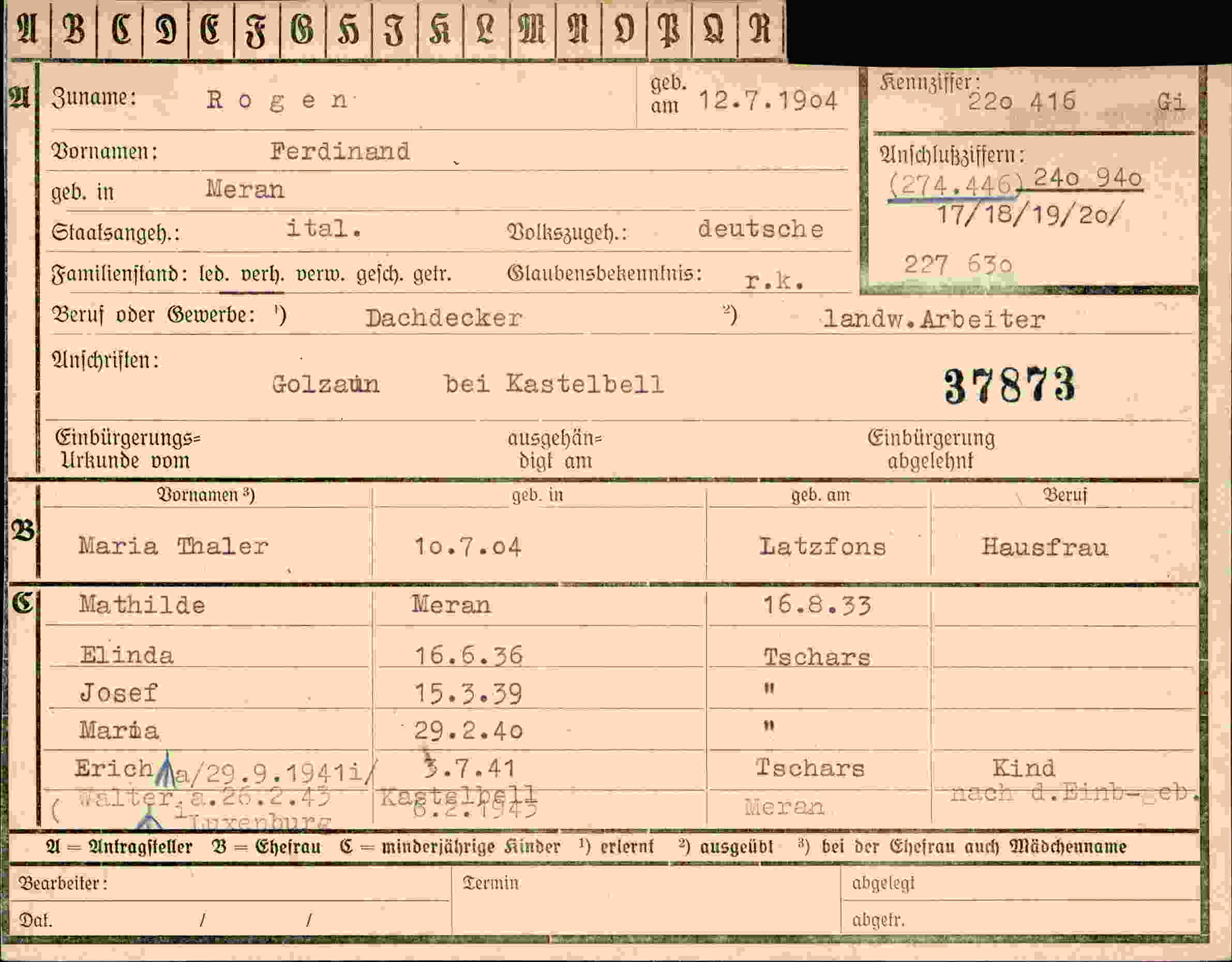Image resolution: width=1232 pixels, height=962 pixels.
Task: Click the Glaubensbekenntnis label
Action: pyautogui.click(x=605, y=274)
